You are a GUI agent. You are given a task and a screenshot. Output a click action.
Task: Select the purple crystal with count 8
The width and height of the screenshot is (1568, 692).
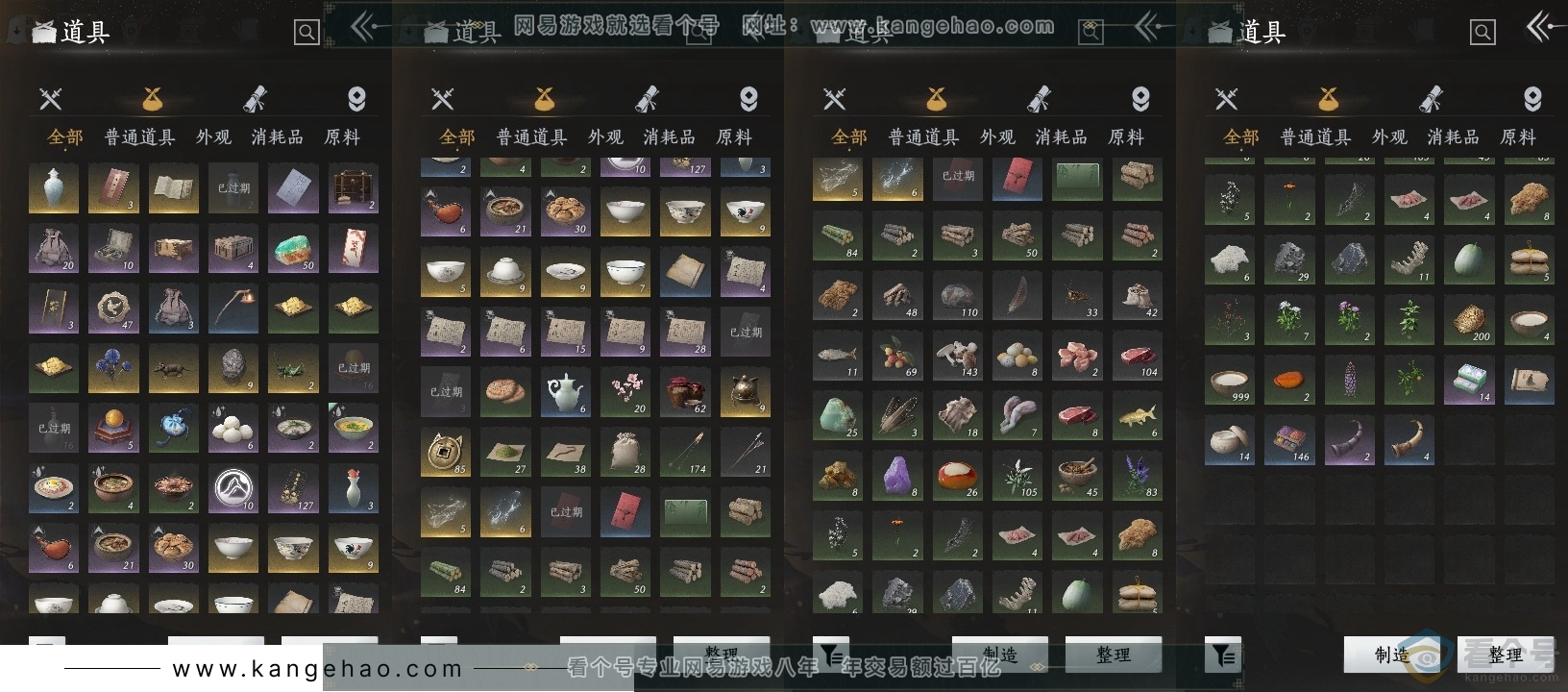[897, 476]
